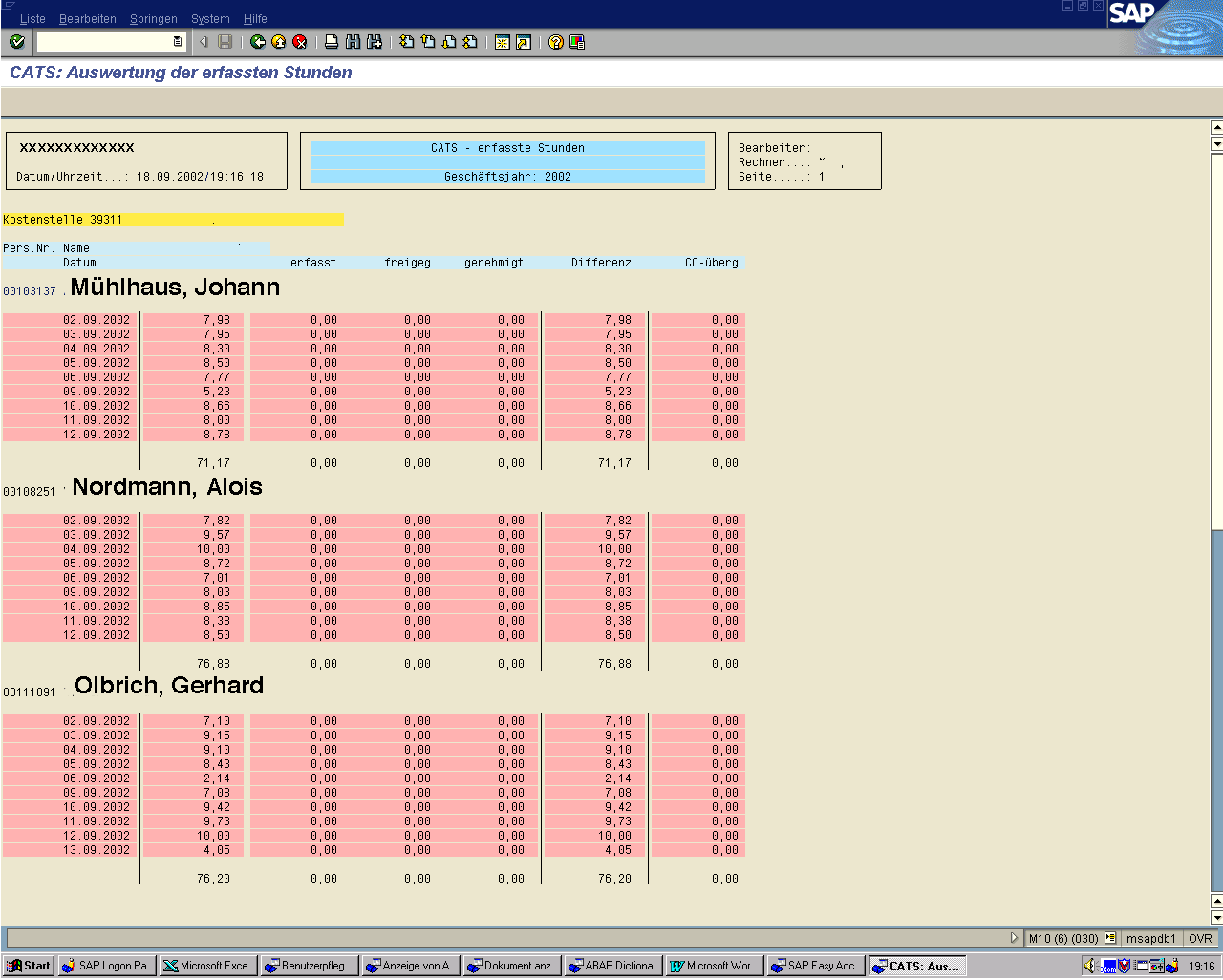Click the green Back arrow icon

pyautogui.click(x=258, y=42)
